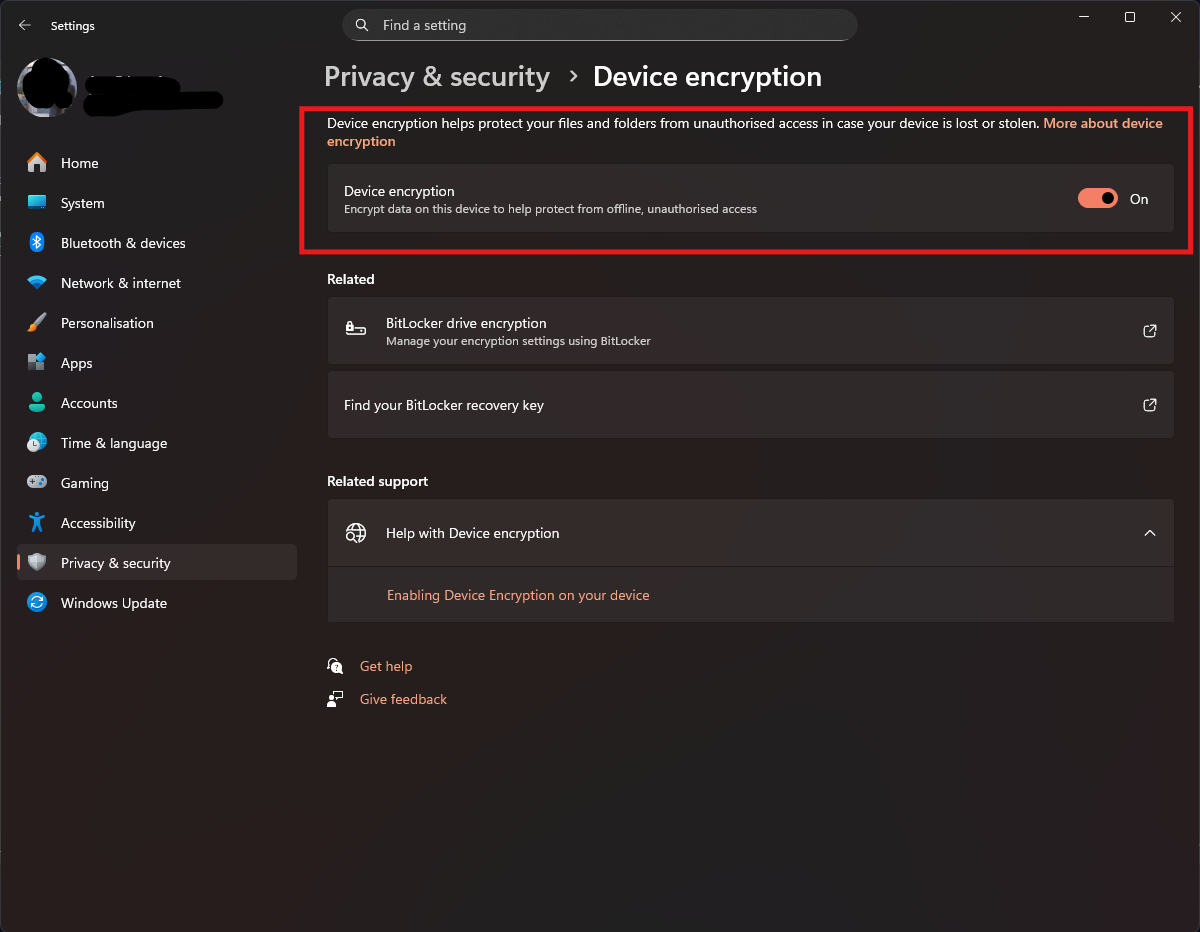Click the Personalisation paintbrush icon
The image size is (1200, 932).
(x=37, y=323)
